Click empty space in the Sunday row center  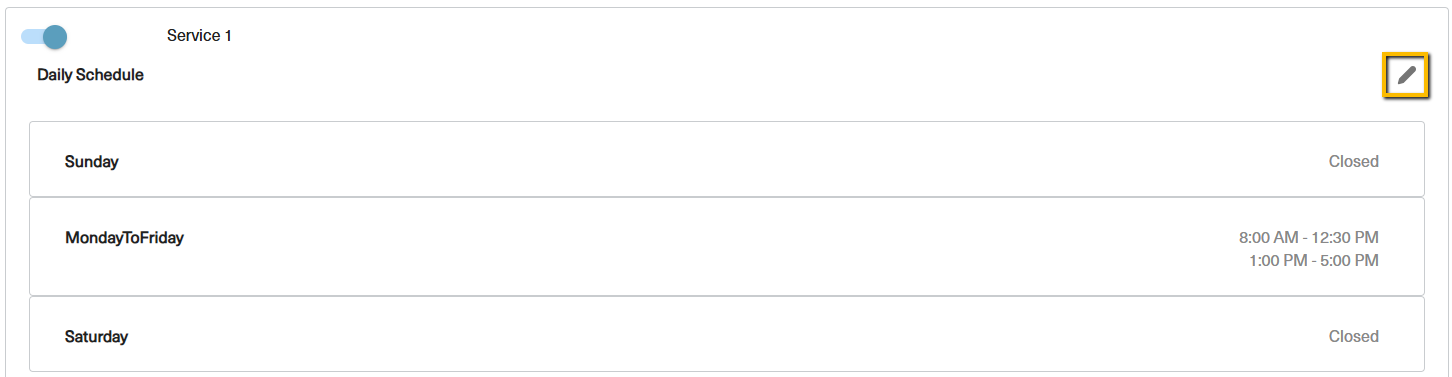(x=727, y=160)
